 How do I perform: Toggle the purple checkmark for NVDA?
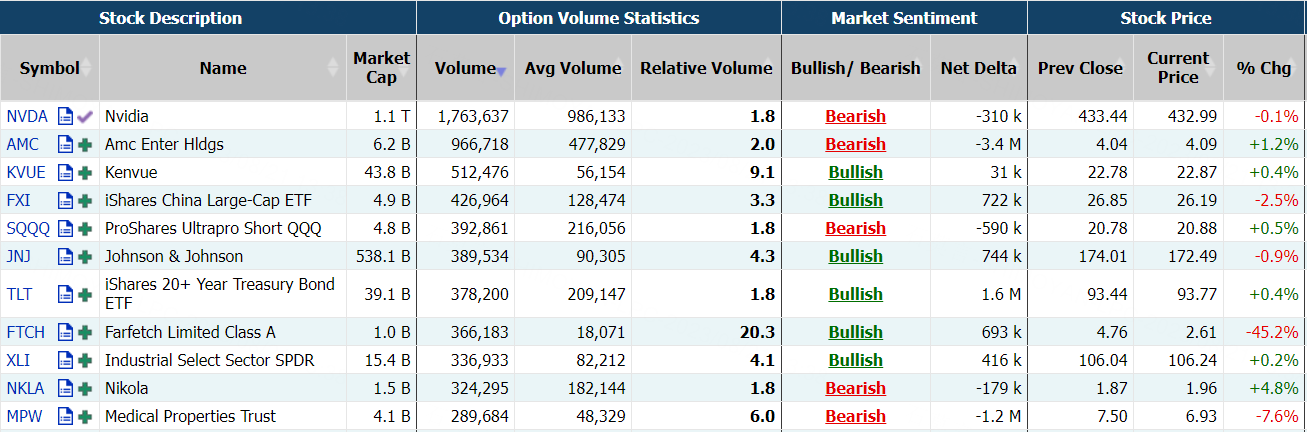coord(85,116)
